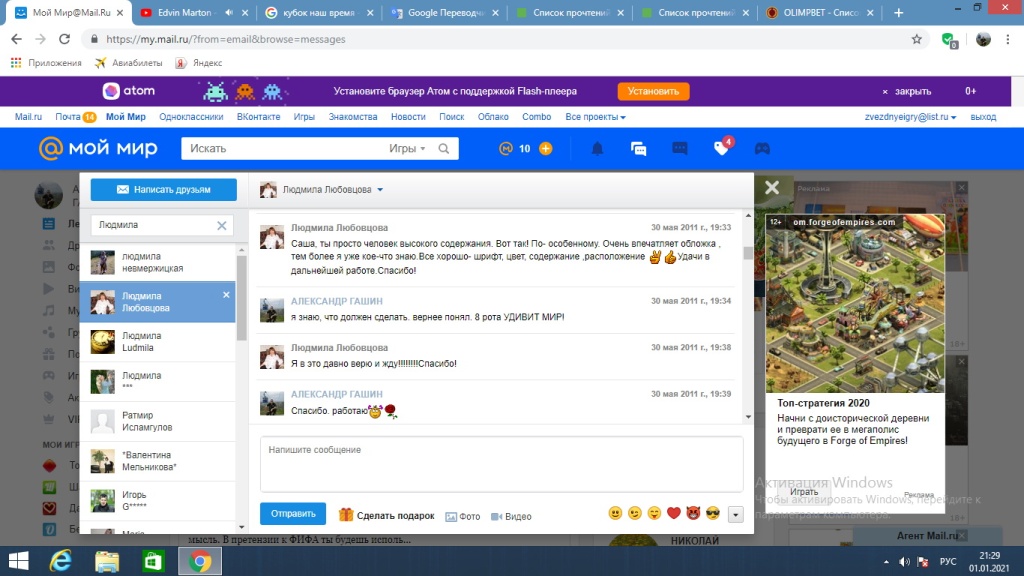This screenshot has width=1024, height=576.
Task: Expand the emoji list dropdown arrow
Action: (736, 514)
